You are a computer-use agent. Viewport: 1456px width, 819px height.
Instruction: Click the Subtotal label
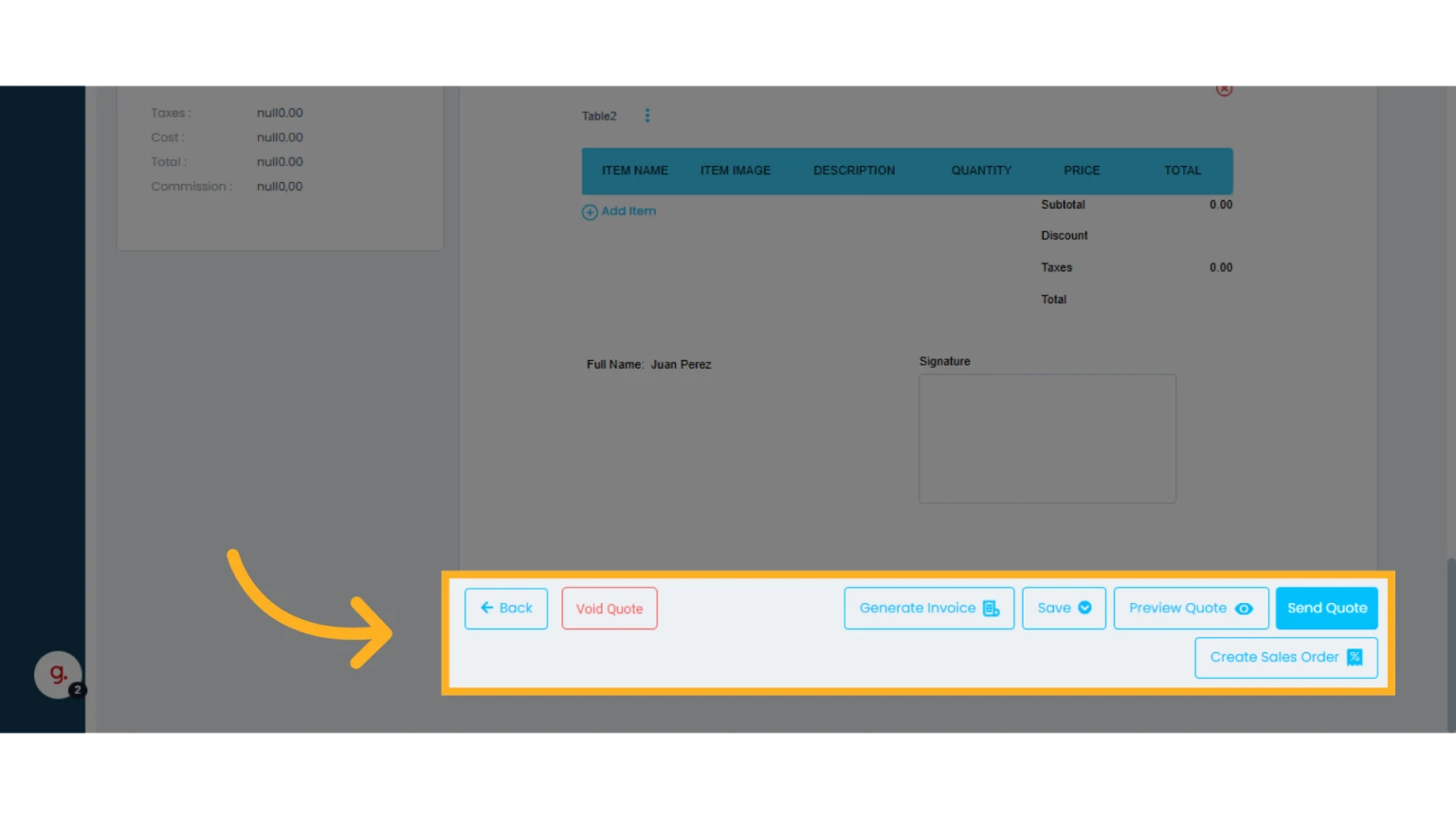point(1063,205)
